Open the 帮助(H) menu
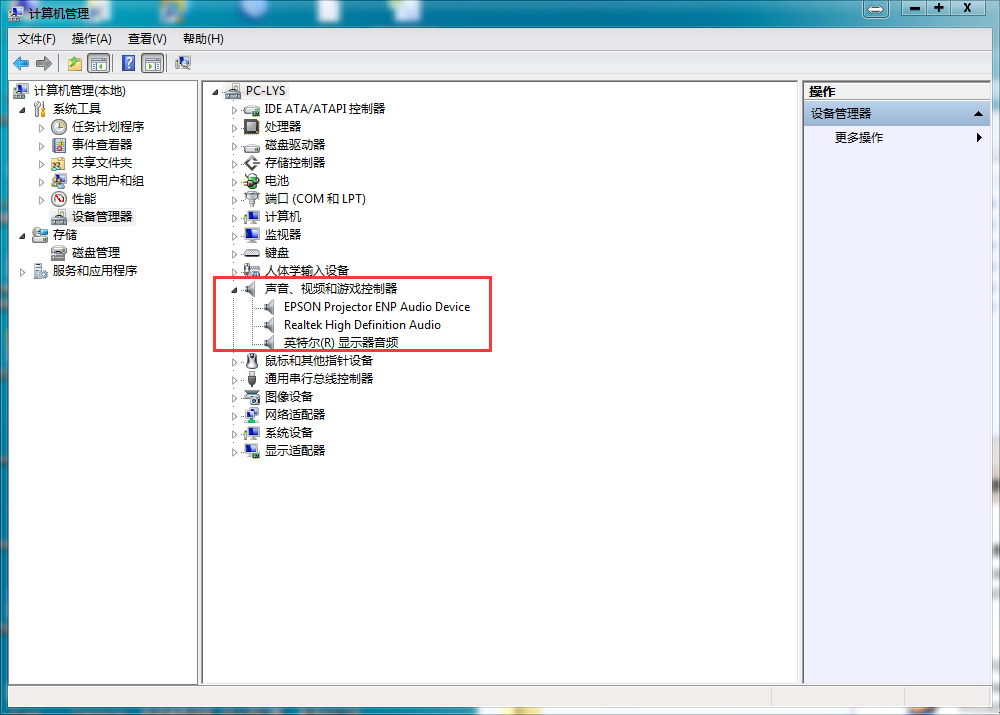This screenshot has width=1000, height=715. (x=203, y=39)
